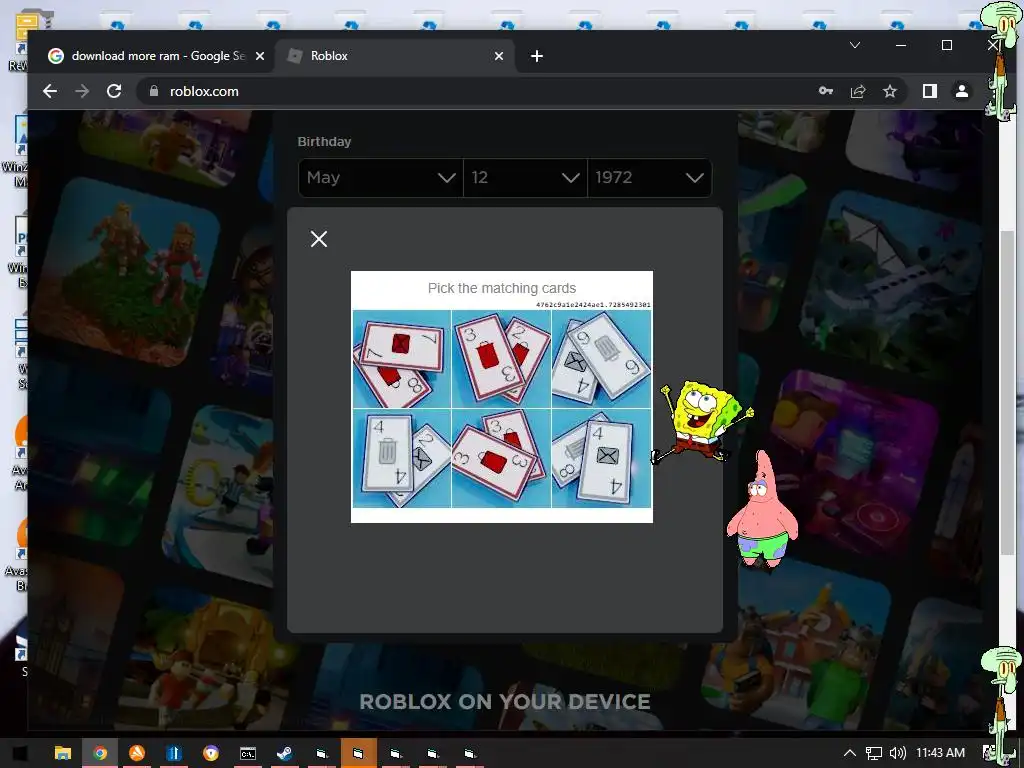This screenshot has height=768, width=1024.
Task: Open a new browser tab
Action: pos(537,56)
